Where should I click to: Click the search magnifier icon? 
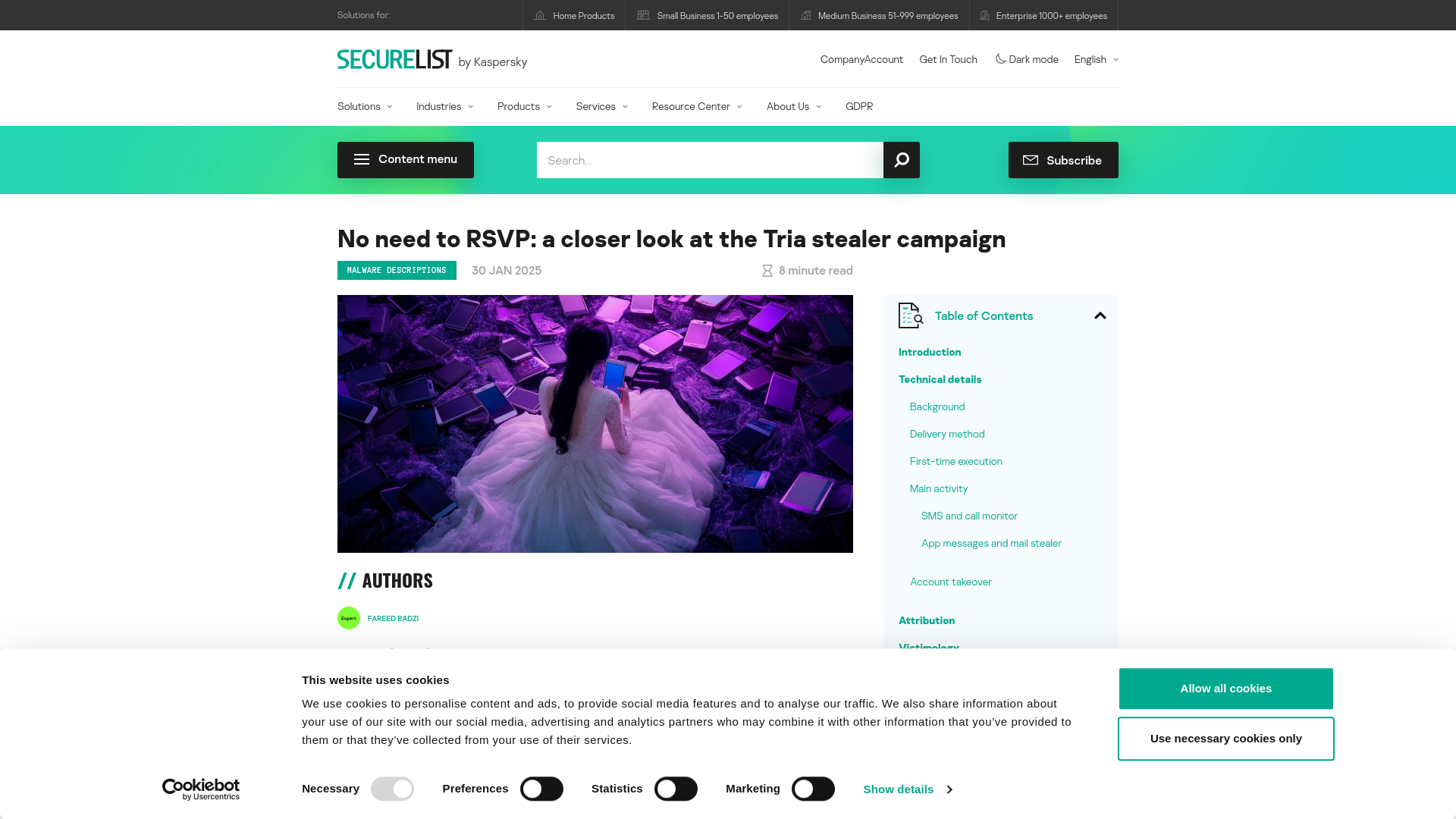(901, 160)
